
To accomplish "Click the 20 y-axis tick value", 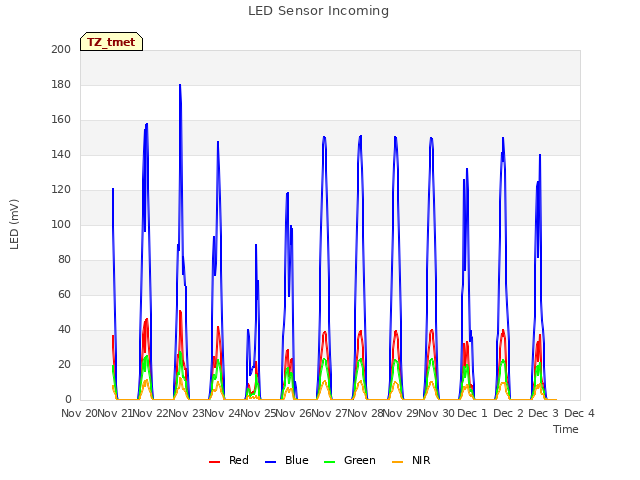I will point(64,365).
